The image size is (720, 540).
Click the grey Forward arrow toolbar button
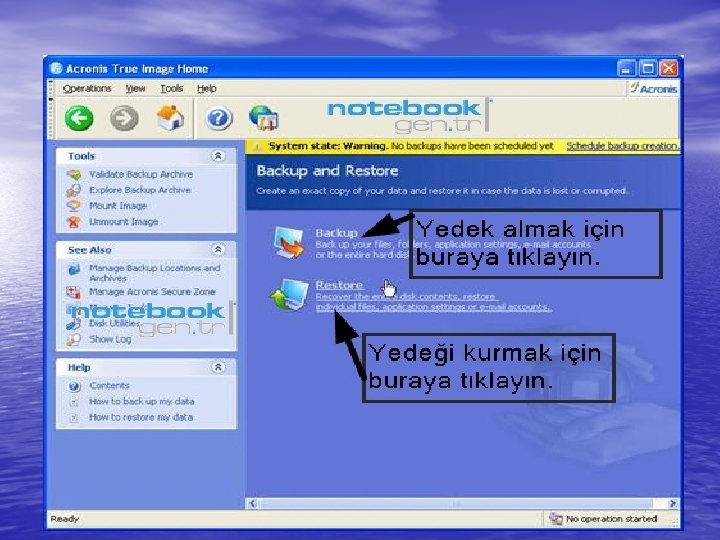124,118
